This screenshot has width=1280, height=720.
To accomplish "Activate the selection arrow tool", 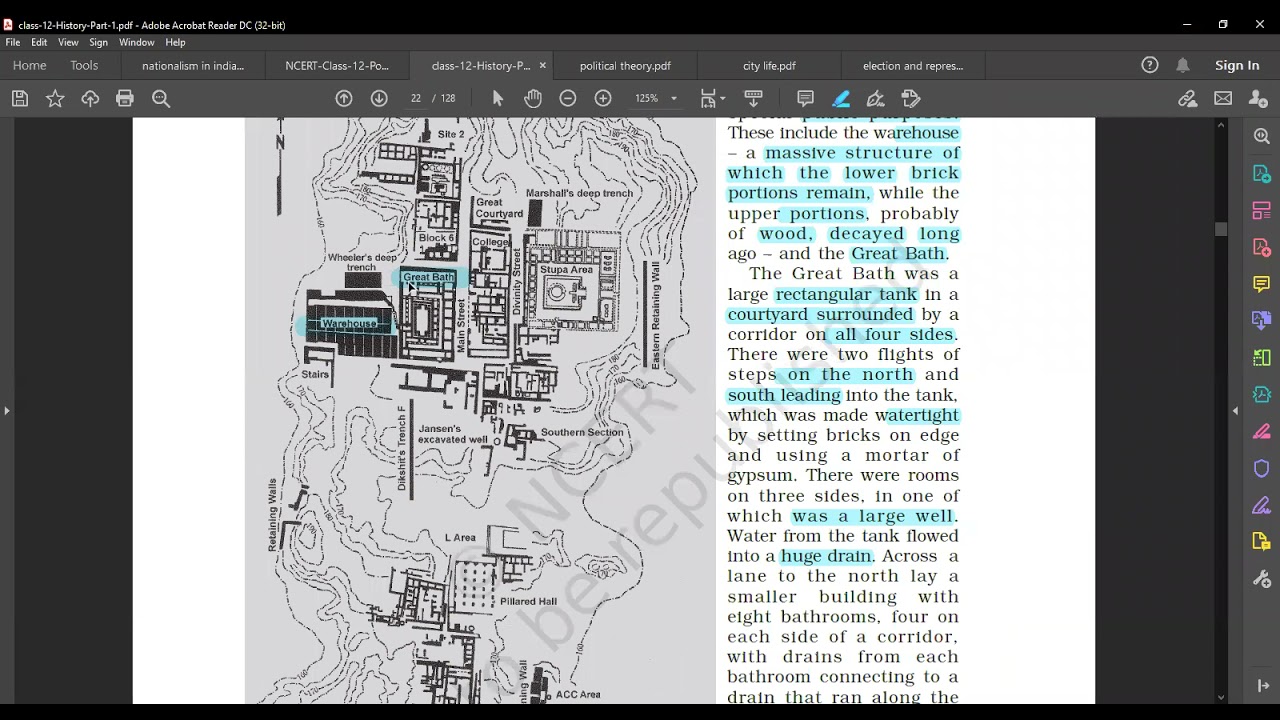I will click(x=498, y=98).
